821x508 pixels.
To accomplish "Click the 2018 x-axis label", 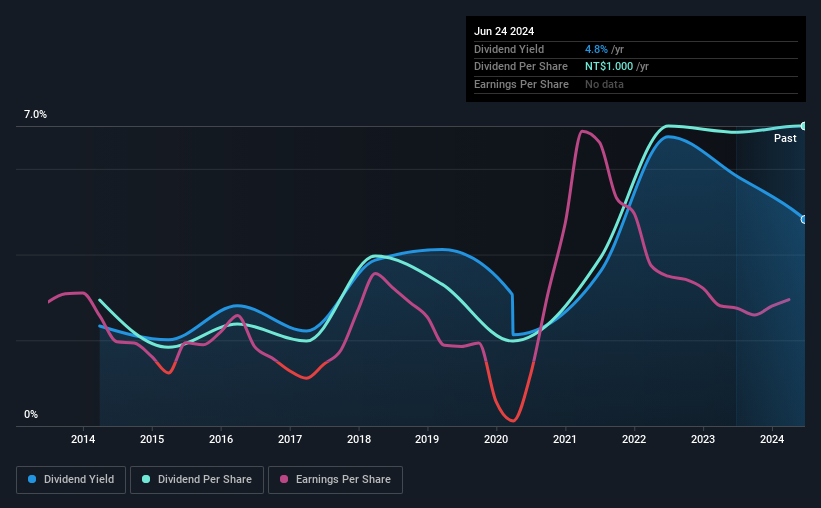I will (x=359, y=439).
